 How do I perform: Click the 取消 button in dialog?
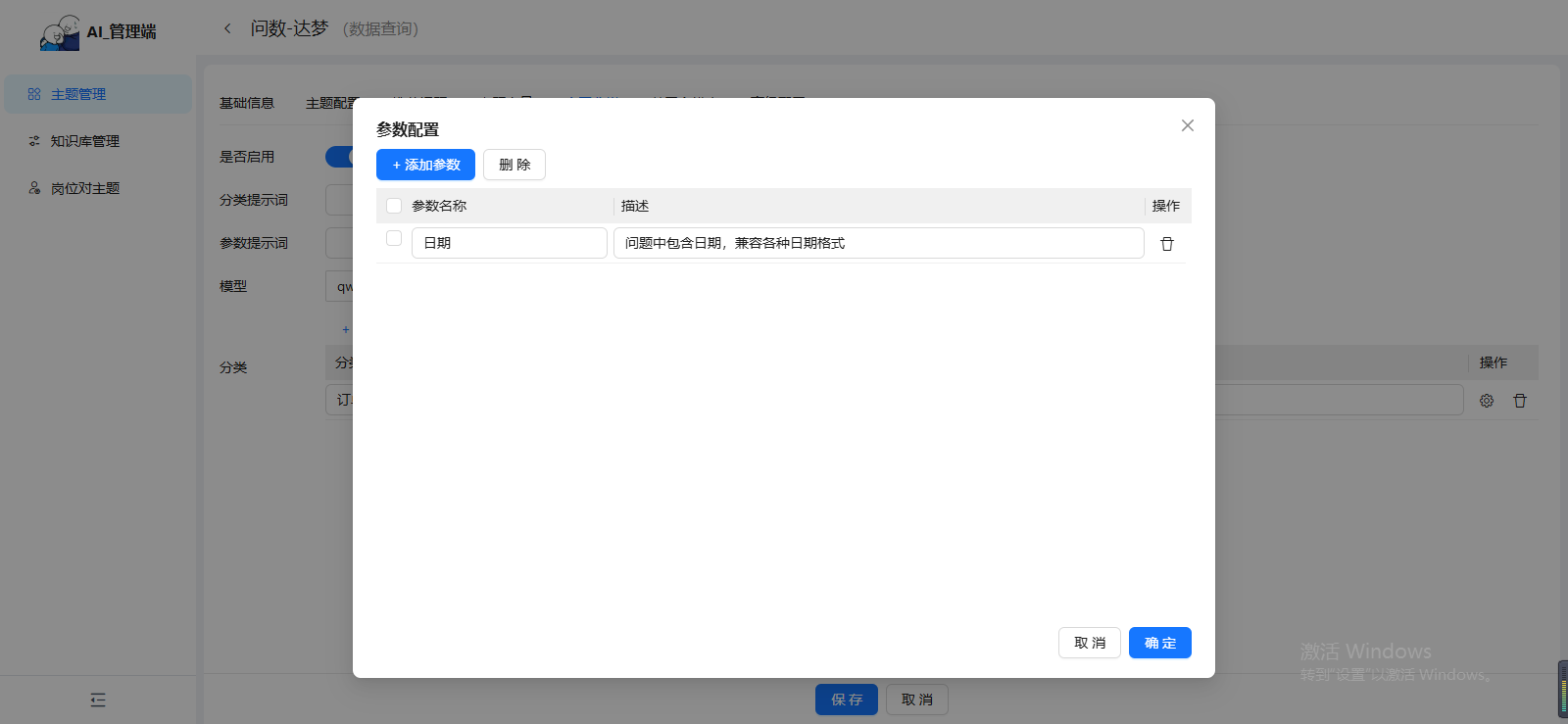click(1089, 643)
